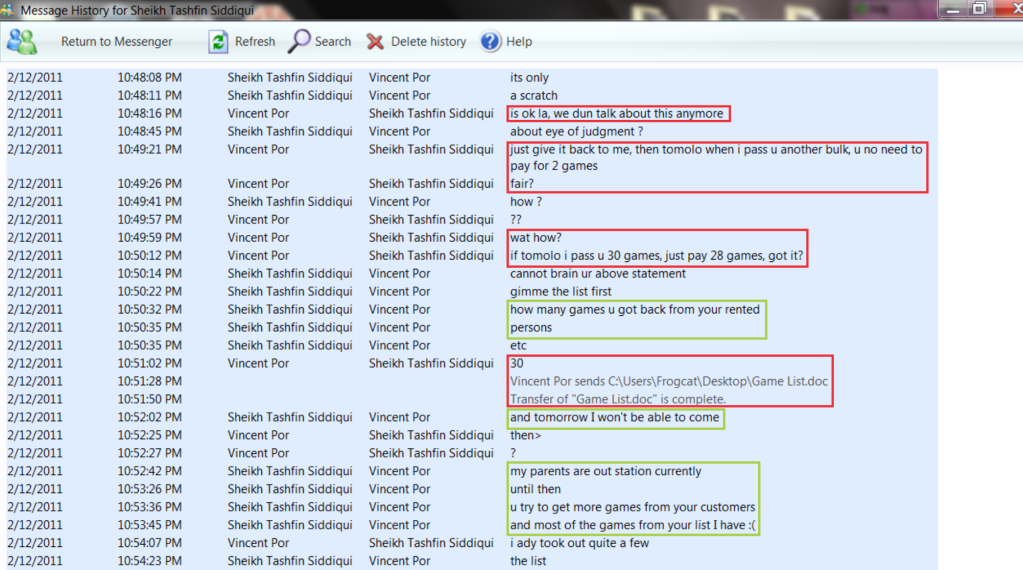Select the message 'about eye of judgment ?'
The width and height of the screenshot is (1023, 570).
pyautogui.click(x=576, y=131)
